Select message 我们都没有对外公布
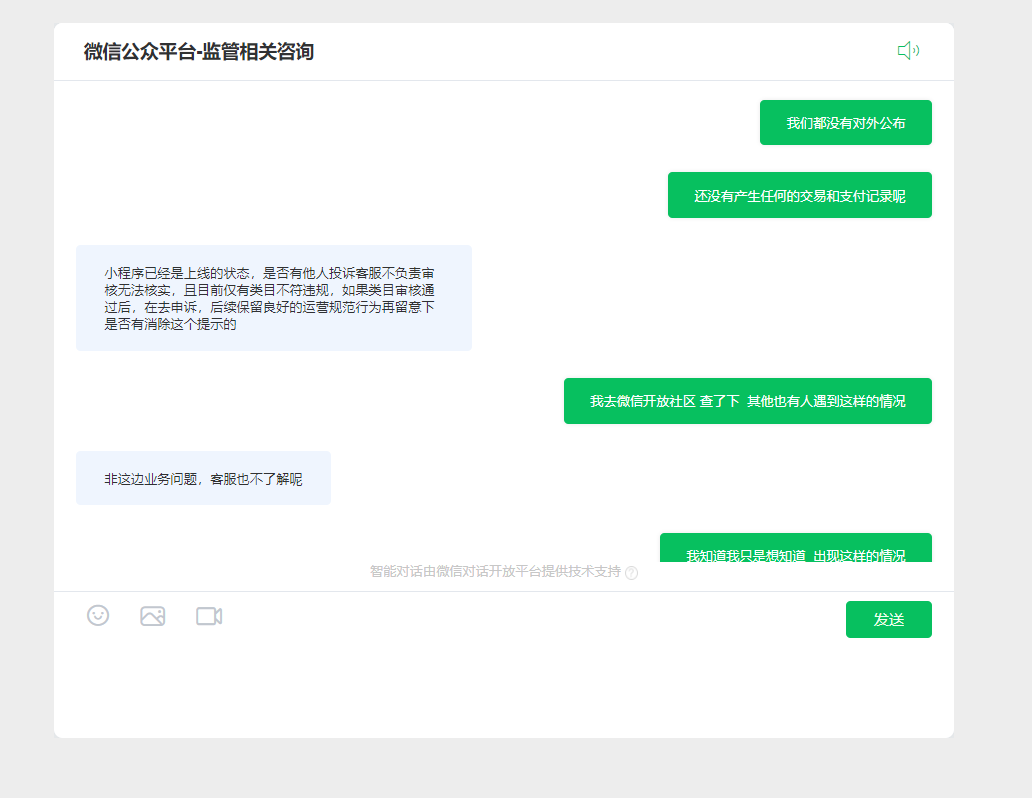Image resolution: width=1032 pixels, height=798 pixels. [846, 122]
